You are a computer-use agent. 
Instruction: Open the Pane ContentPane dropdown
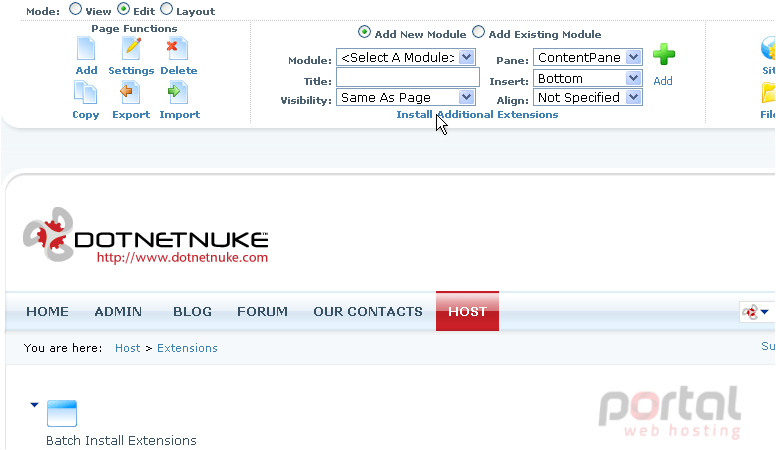pos(587,57)
